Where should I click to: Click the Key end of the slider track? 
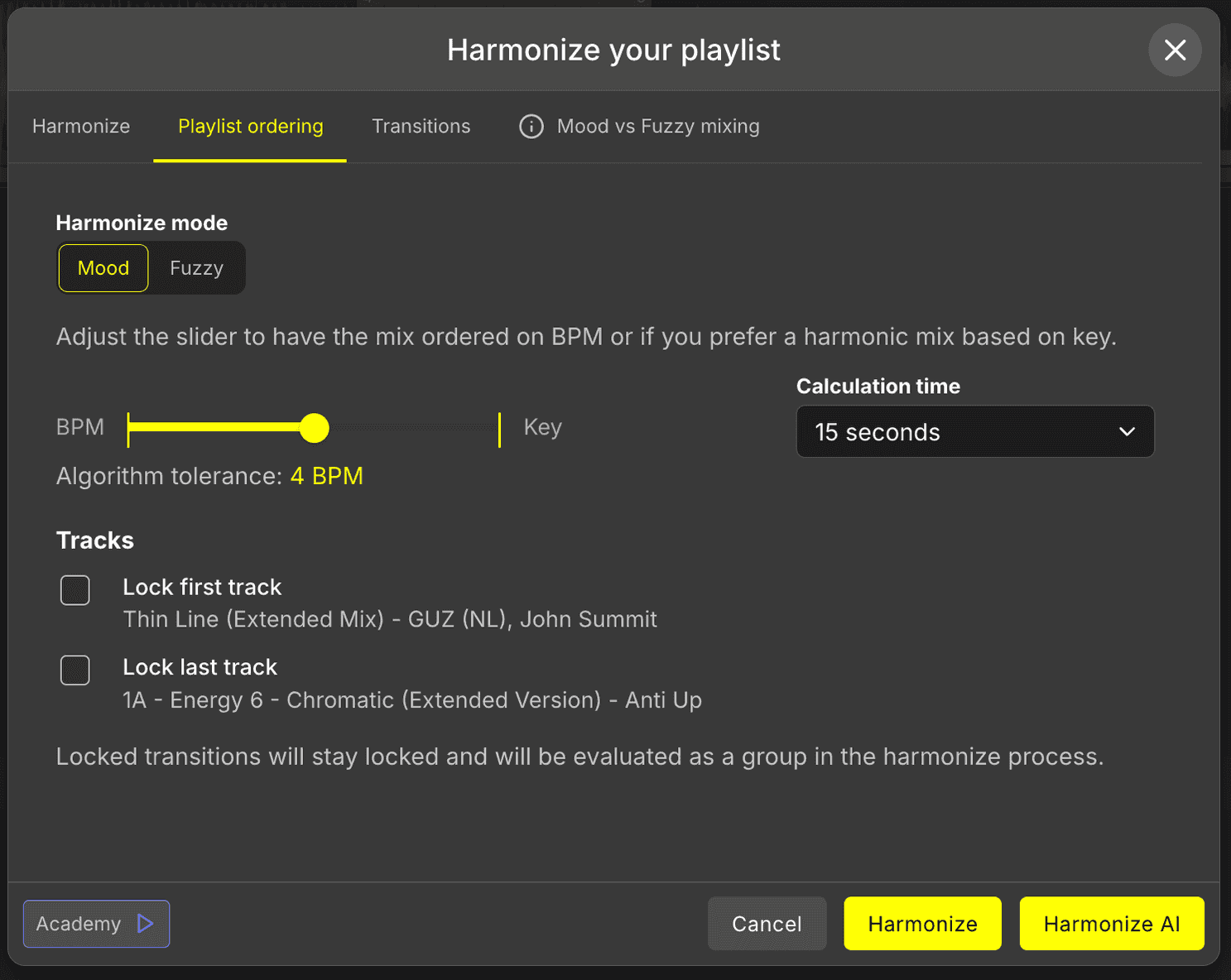coord(499,428)
